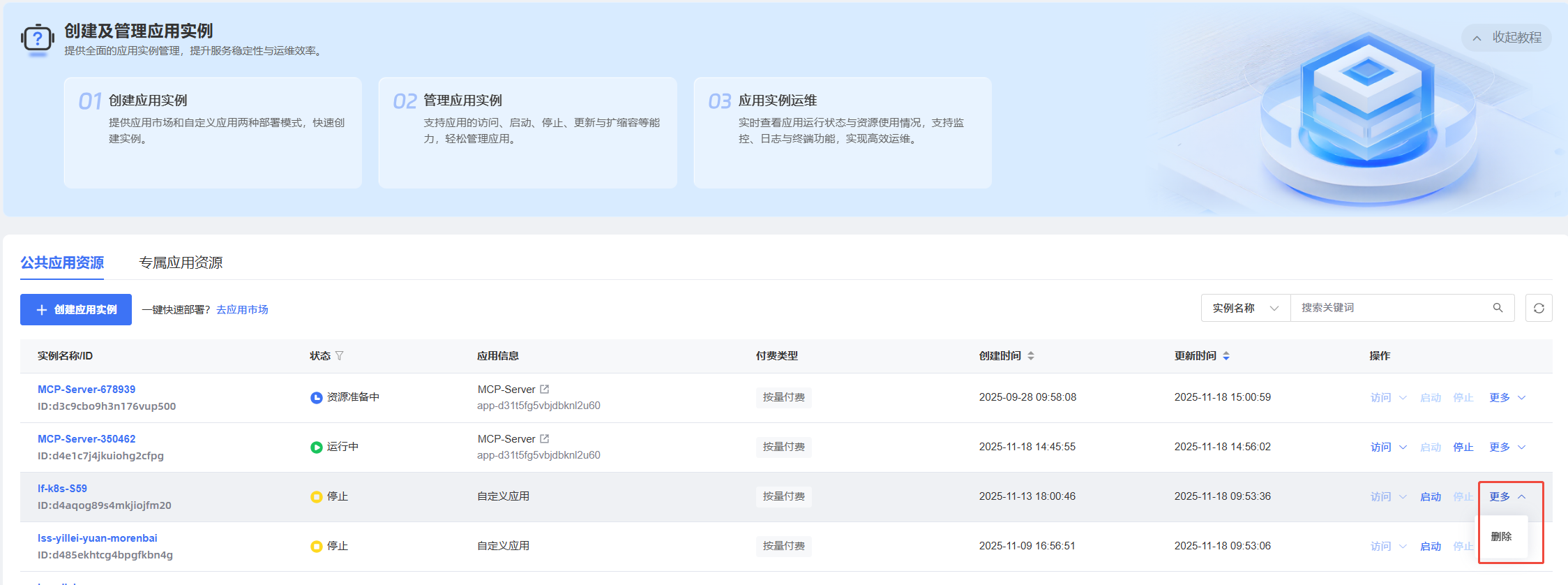This screenshot has width=1568, height=585.
Task: Open the instance name search dropdown
Action: (x=1245, y=308)
